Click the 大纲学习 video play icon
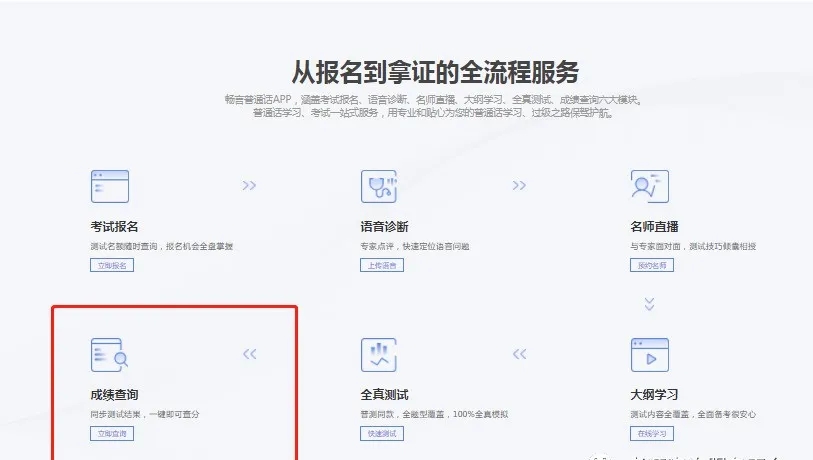The image size is (813, 460). (x=650, y=355)
